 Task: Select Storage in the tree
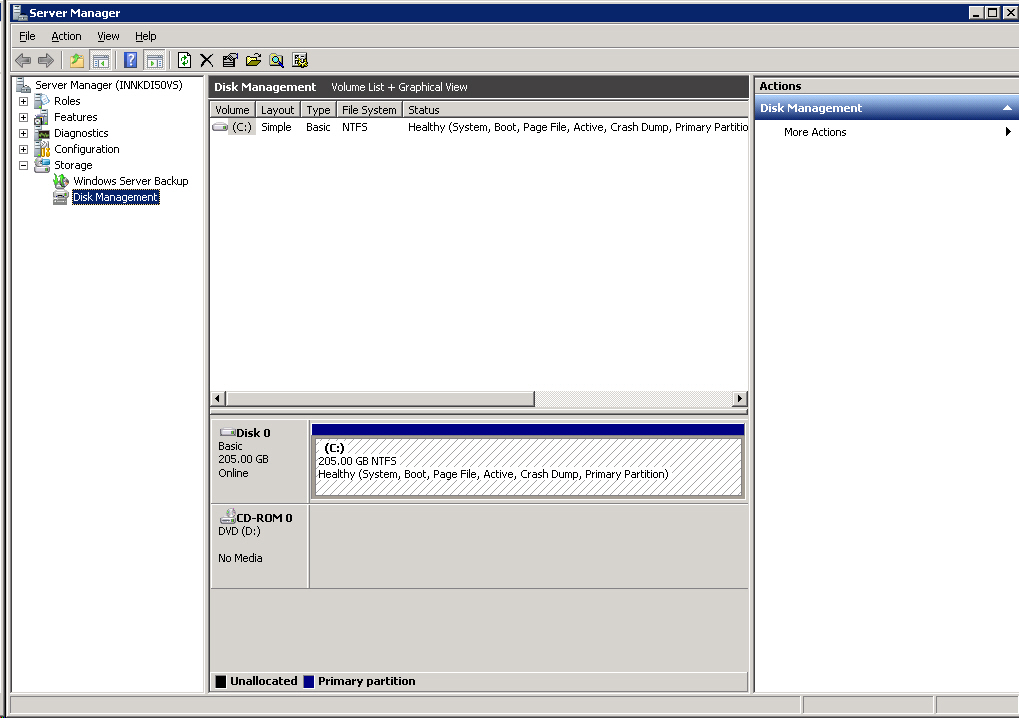click(73, 166)
